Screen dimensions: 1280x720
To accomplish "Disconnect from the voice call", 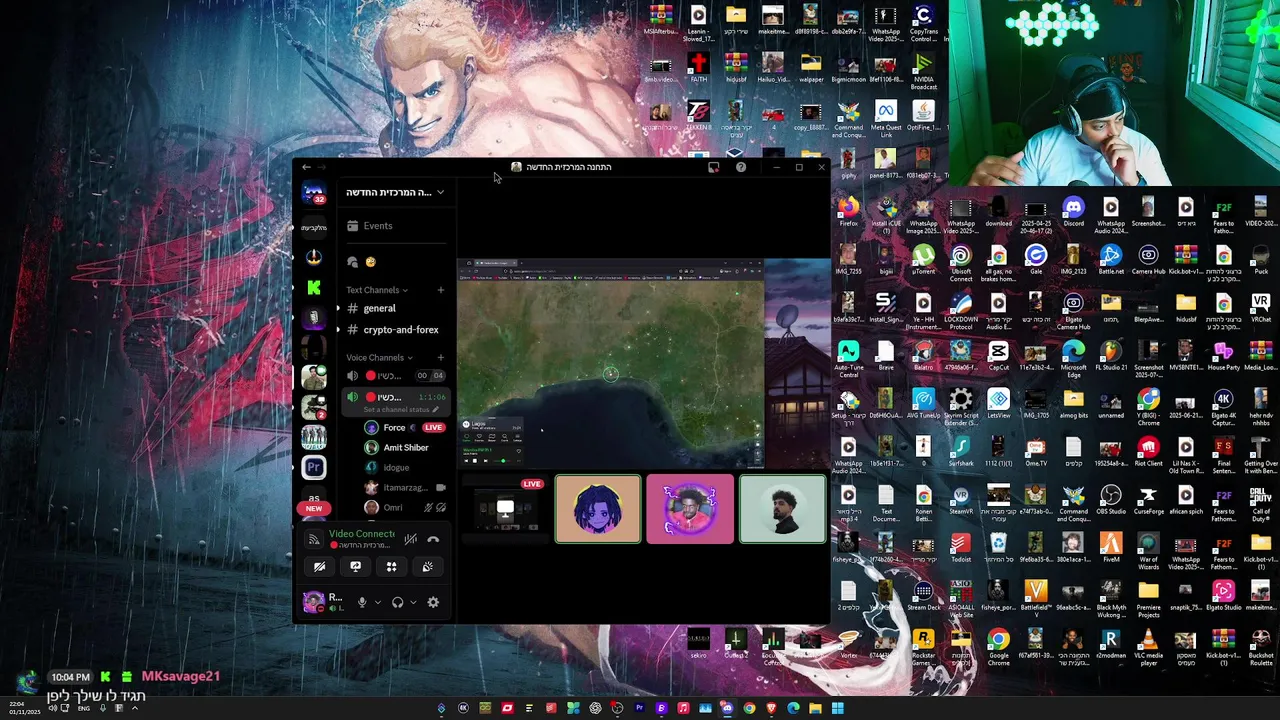I will pyautogui.click(x=433, y=539).
